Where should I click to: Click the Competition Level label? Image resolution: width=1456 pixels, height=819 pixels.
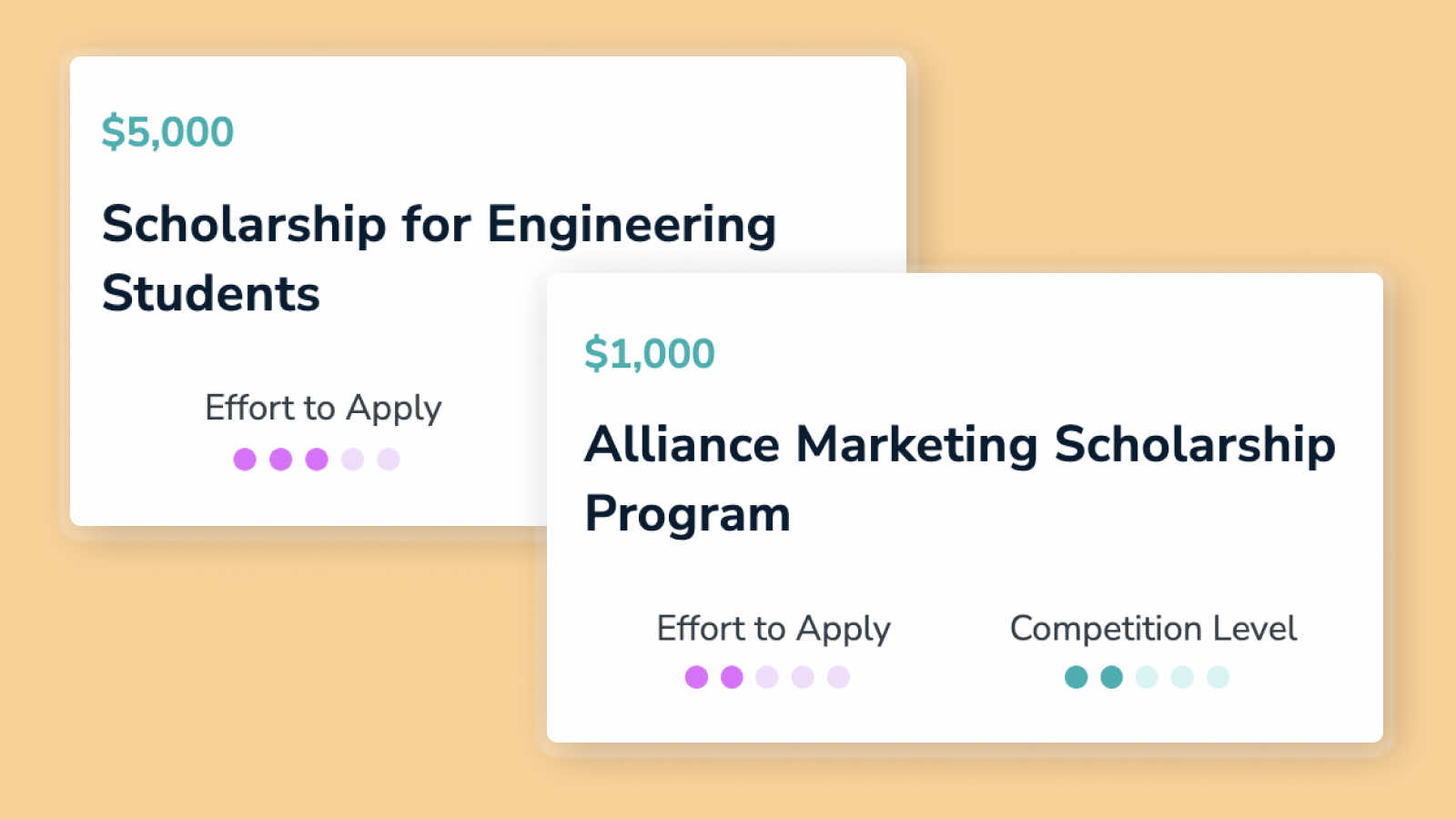1153,629
